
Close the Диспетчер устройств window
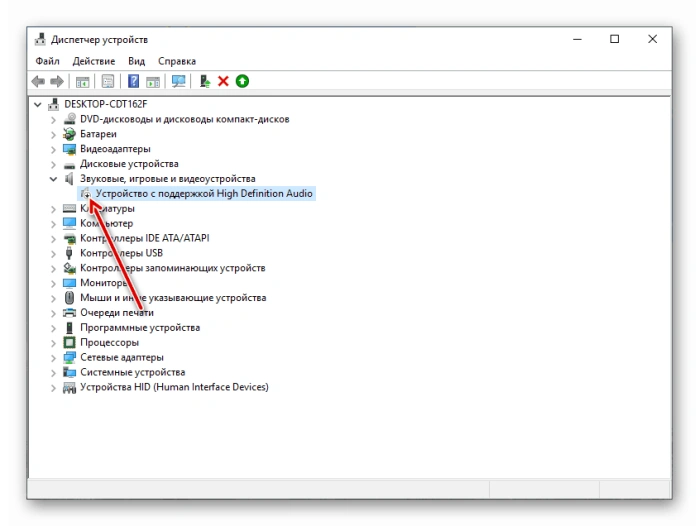tap(653, 39)
